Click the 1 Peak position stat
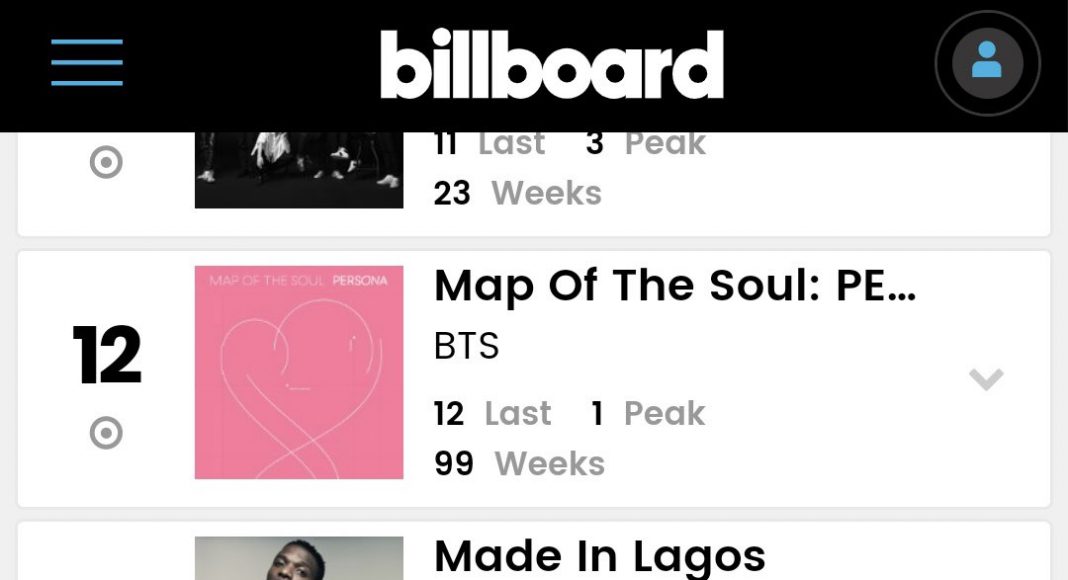 click(x=648, y=413)
